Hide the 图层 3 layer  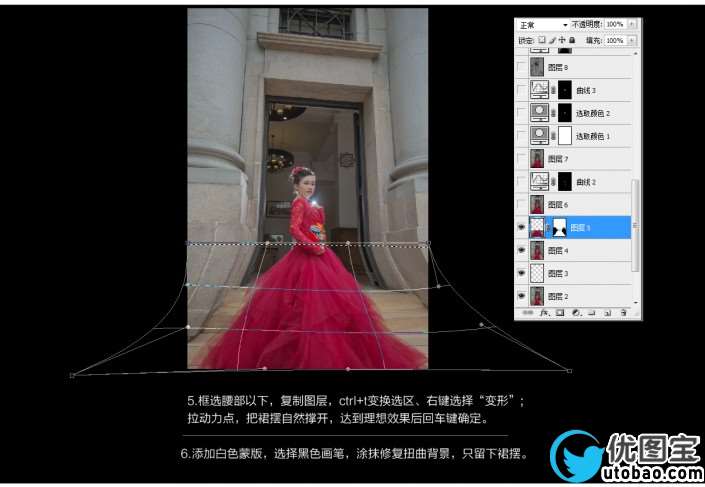point(522,273)
